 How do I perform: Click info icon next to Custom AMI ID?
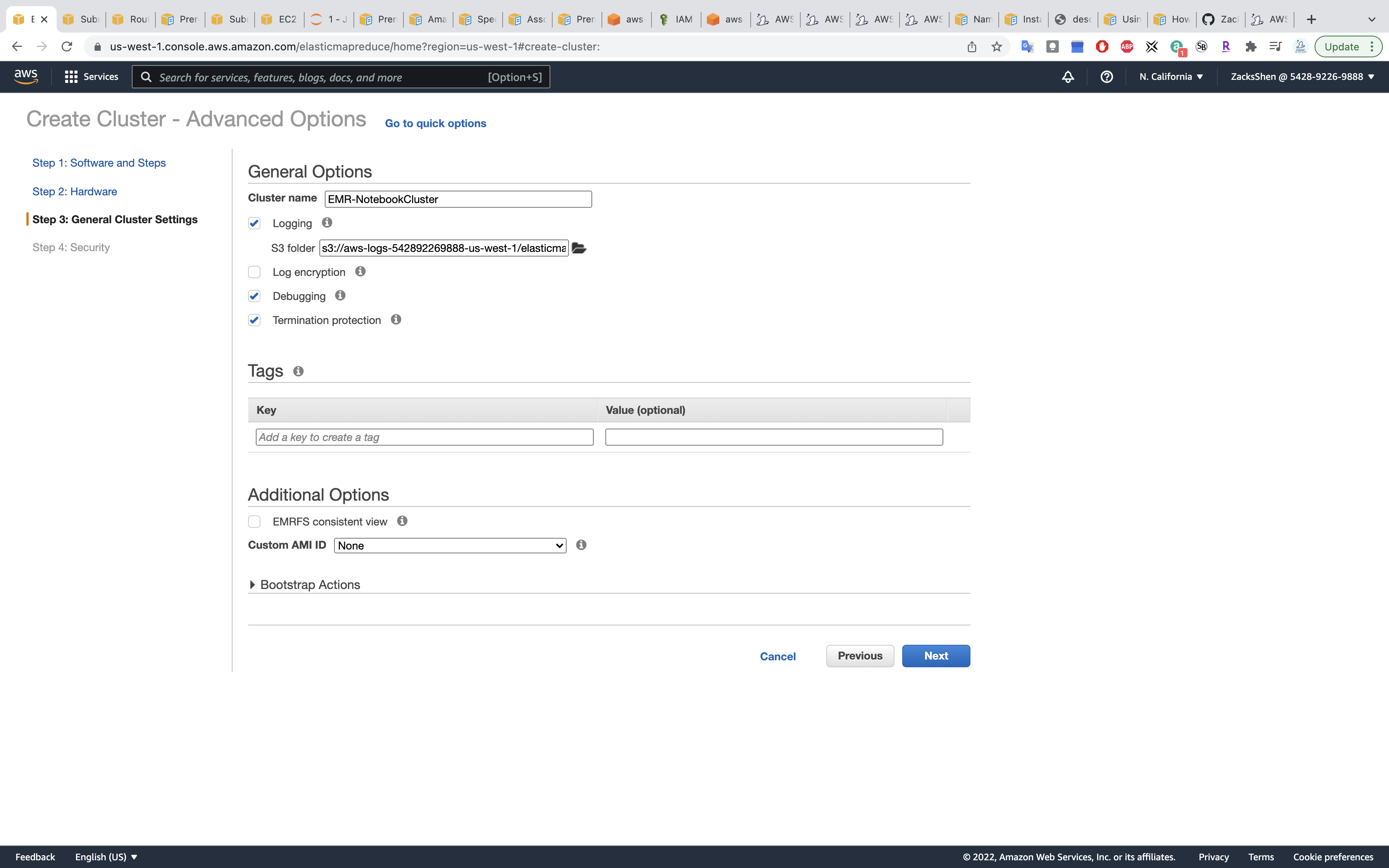pos(581,545)
